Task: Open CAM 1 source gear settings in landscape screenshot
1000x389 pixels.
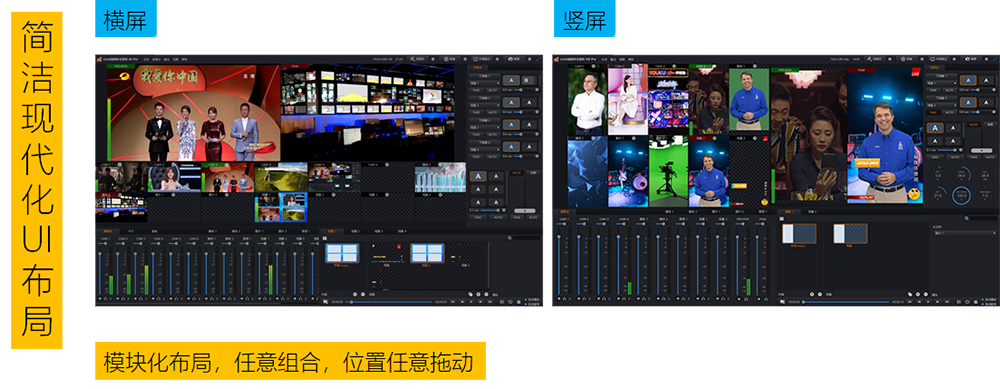Action: click(x=120, y=165)
